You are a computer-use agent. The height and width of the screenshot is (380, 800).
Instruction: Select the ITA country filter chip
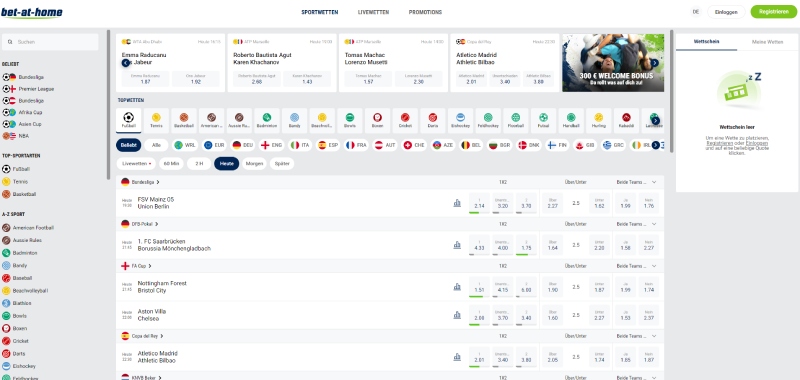(x=301, y=145)
